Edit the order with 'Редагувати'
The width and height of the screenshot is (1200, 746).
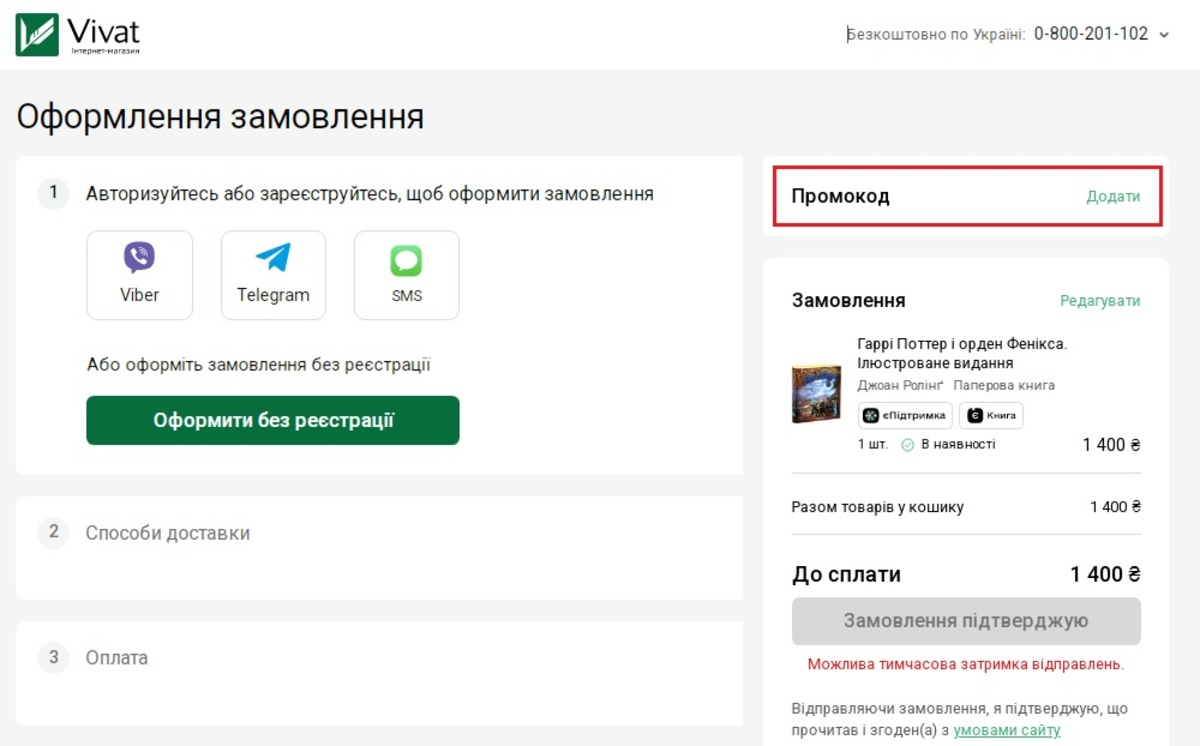[1100, 300]
